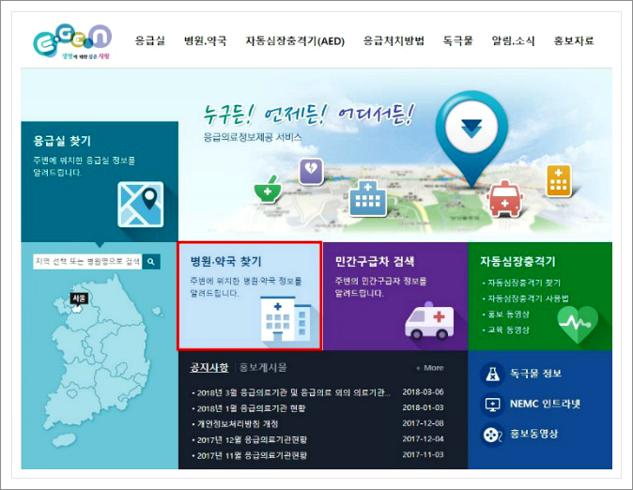633x490 pixels.
Task: Open the 2018년 3월 응급의료기관 notice
Action: 293,392
